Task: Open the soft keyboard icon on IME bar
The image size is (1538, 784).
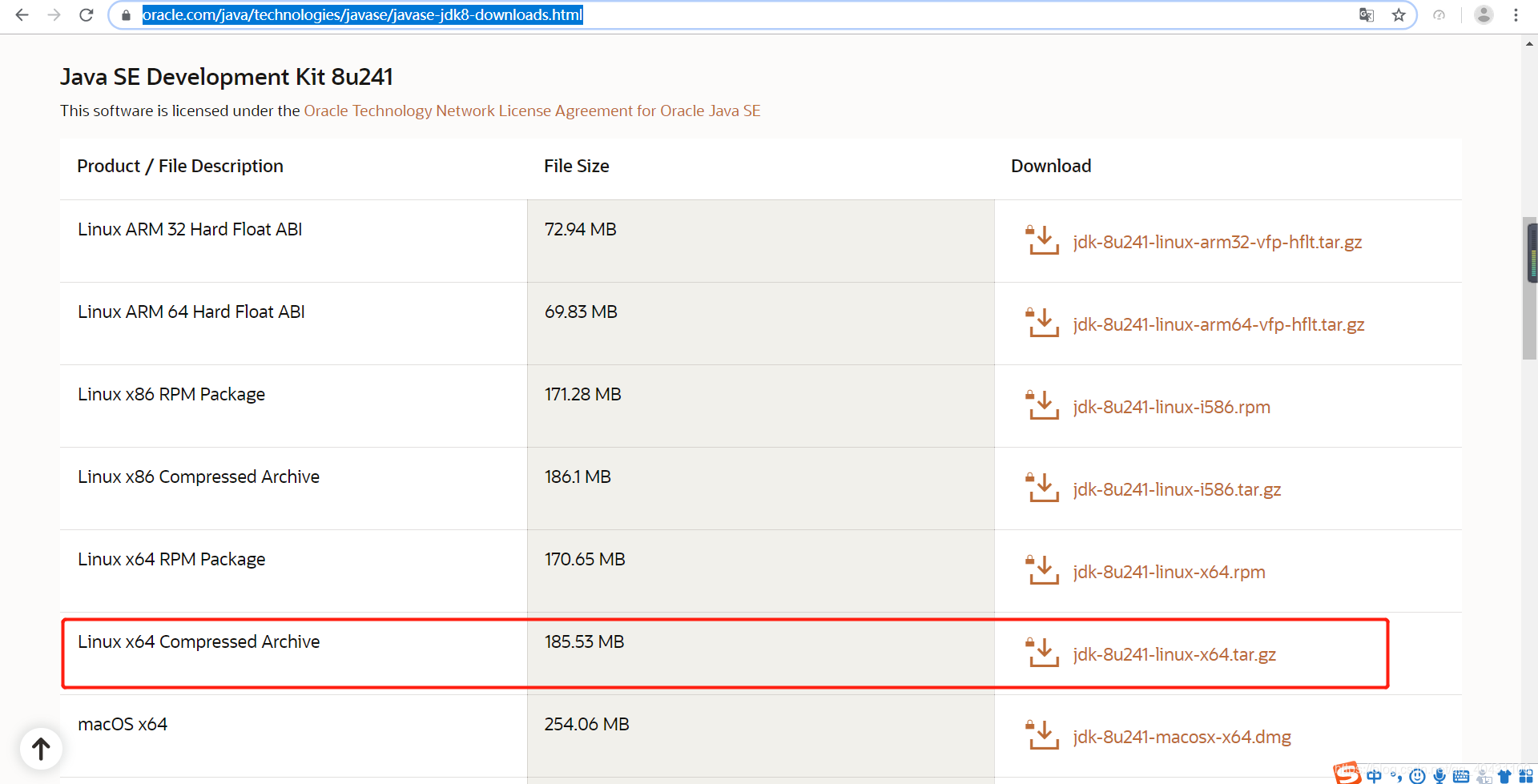Action: [x=1461, y=776]
